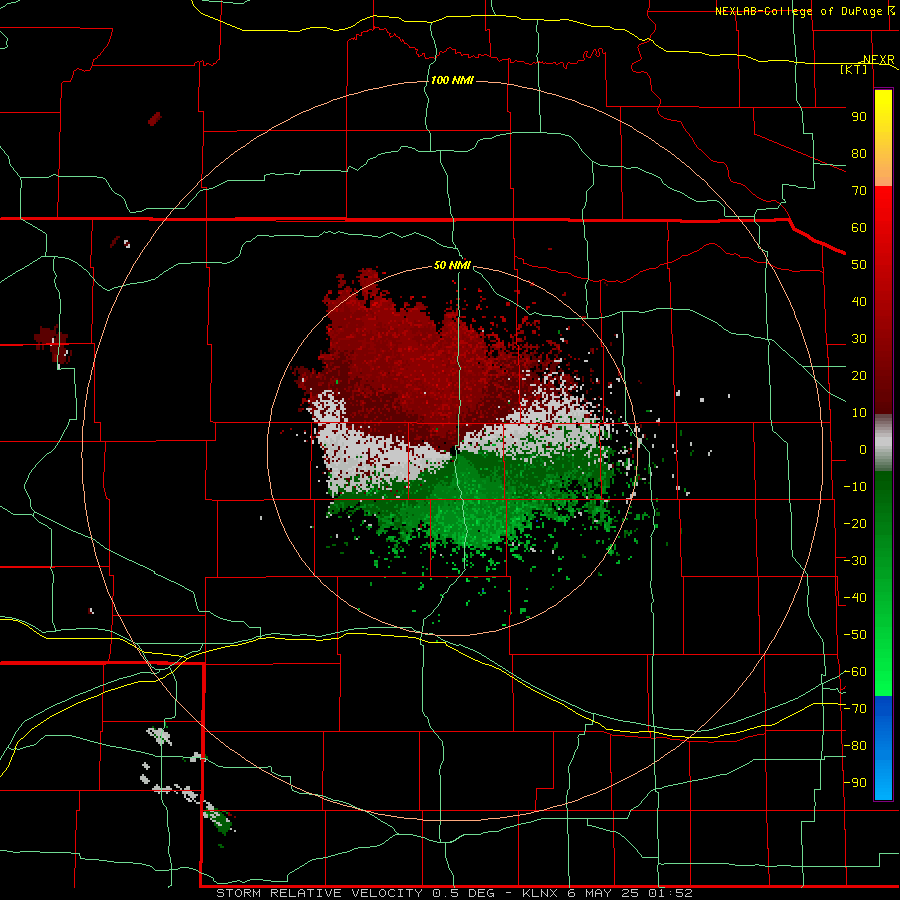Click the 10 value on the velocity scale
900x900 pixels.
[859, 413]
